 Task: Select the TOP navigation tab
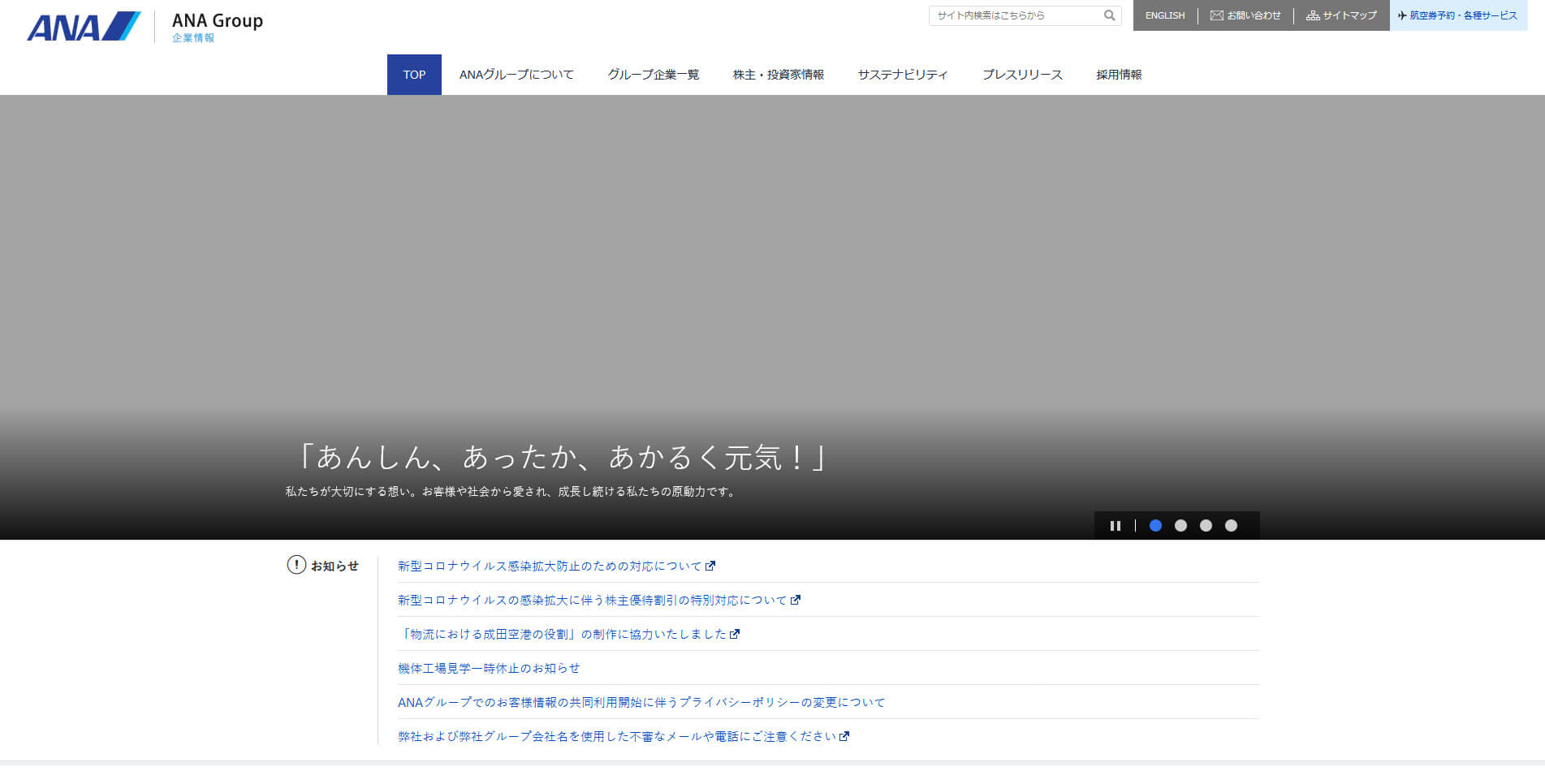[414, 75]
